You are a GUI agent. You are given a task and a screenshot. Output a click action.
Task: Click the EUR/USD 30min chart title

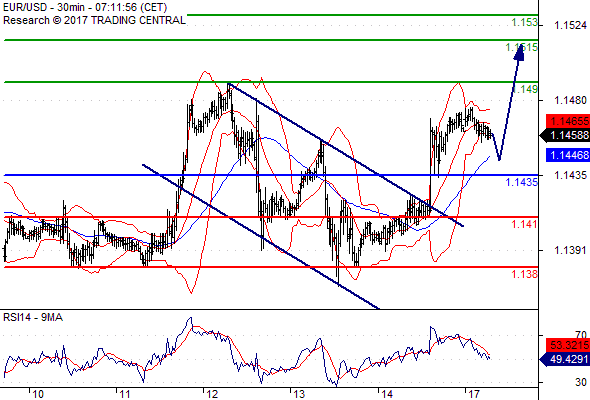pyautogui.click(x=85, y=8)
